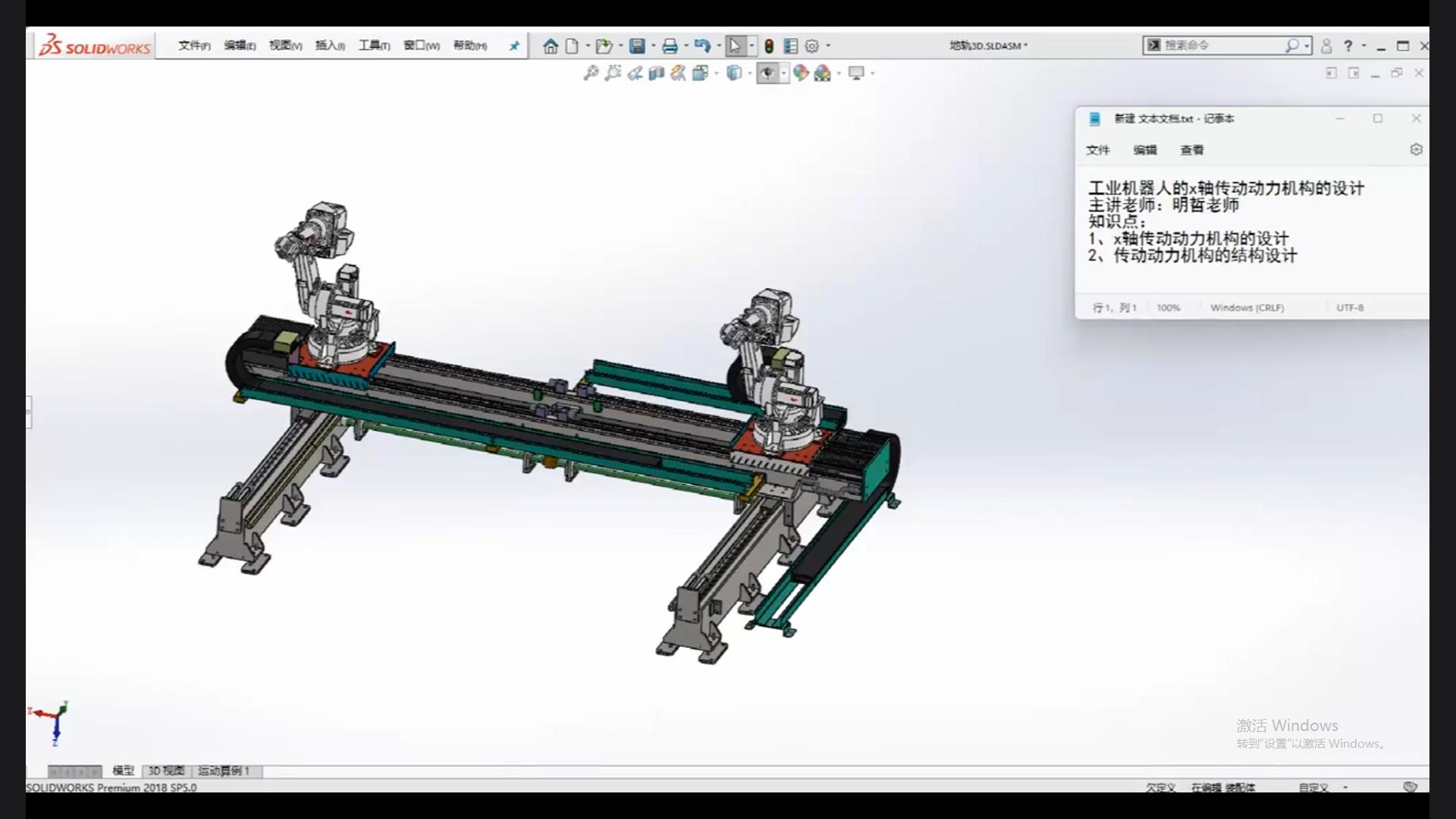
Task: Open the 编辑 menu in SolidWorks
Action: (240, 46)
